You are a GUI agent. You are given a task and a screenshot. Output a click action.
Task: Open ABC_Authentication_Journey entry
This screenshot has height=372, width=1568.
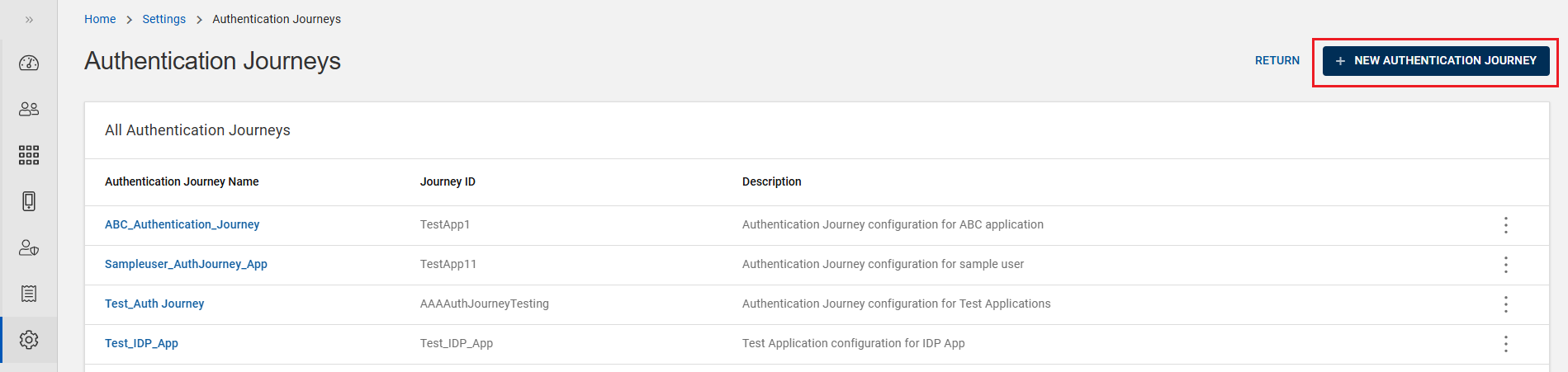(x=182, y=224)
